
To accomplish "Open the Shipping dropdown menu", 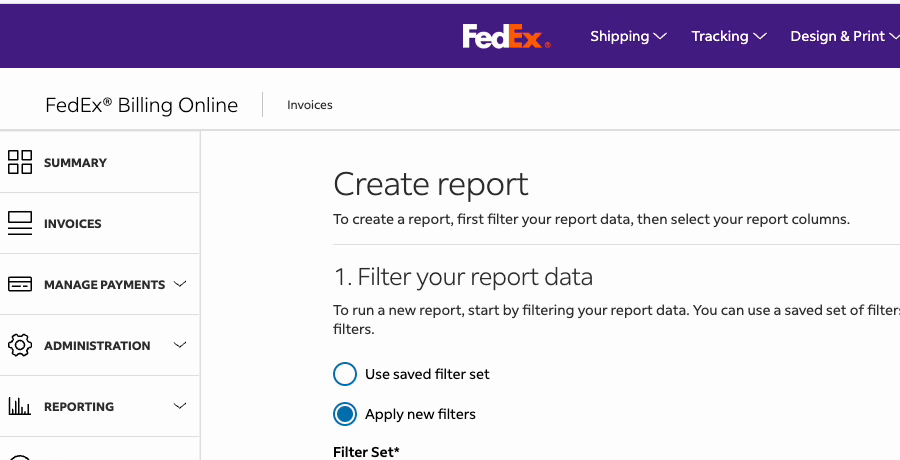I will (628, 36).
